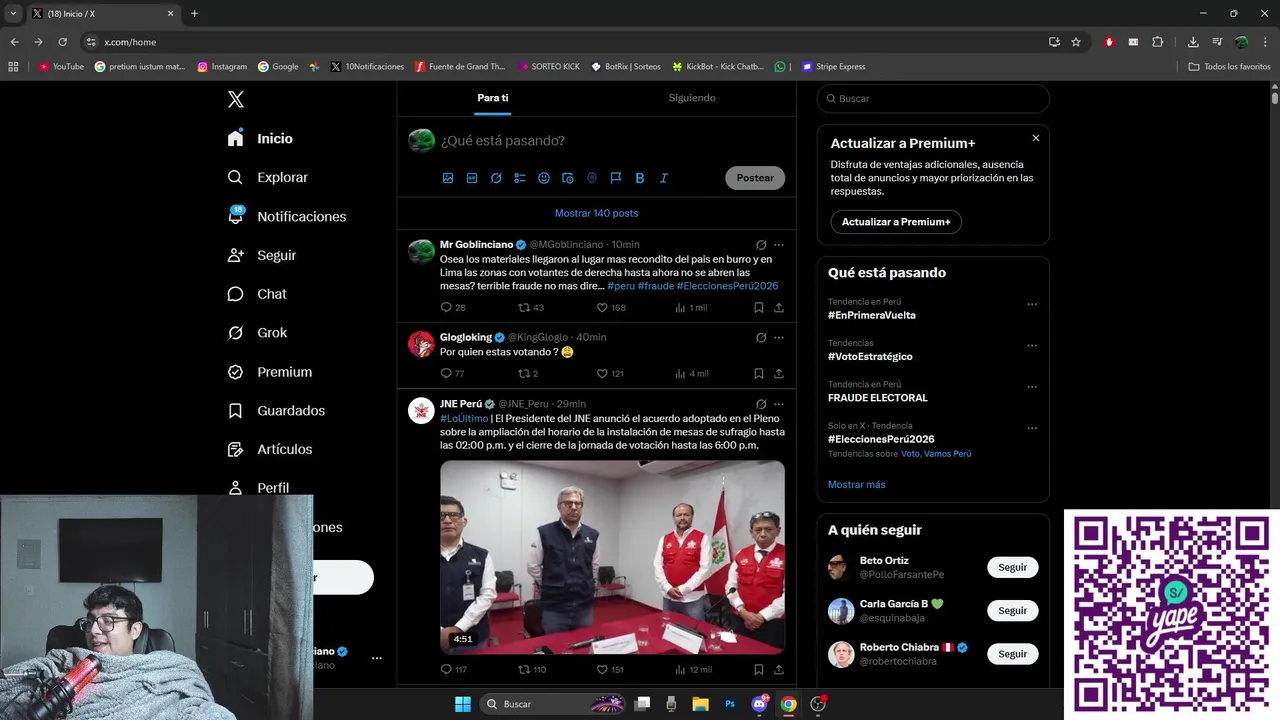
Task: Open options for #EleccionesPerú2026 trend
Action: click(x=1032, y=428)
